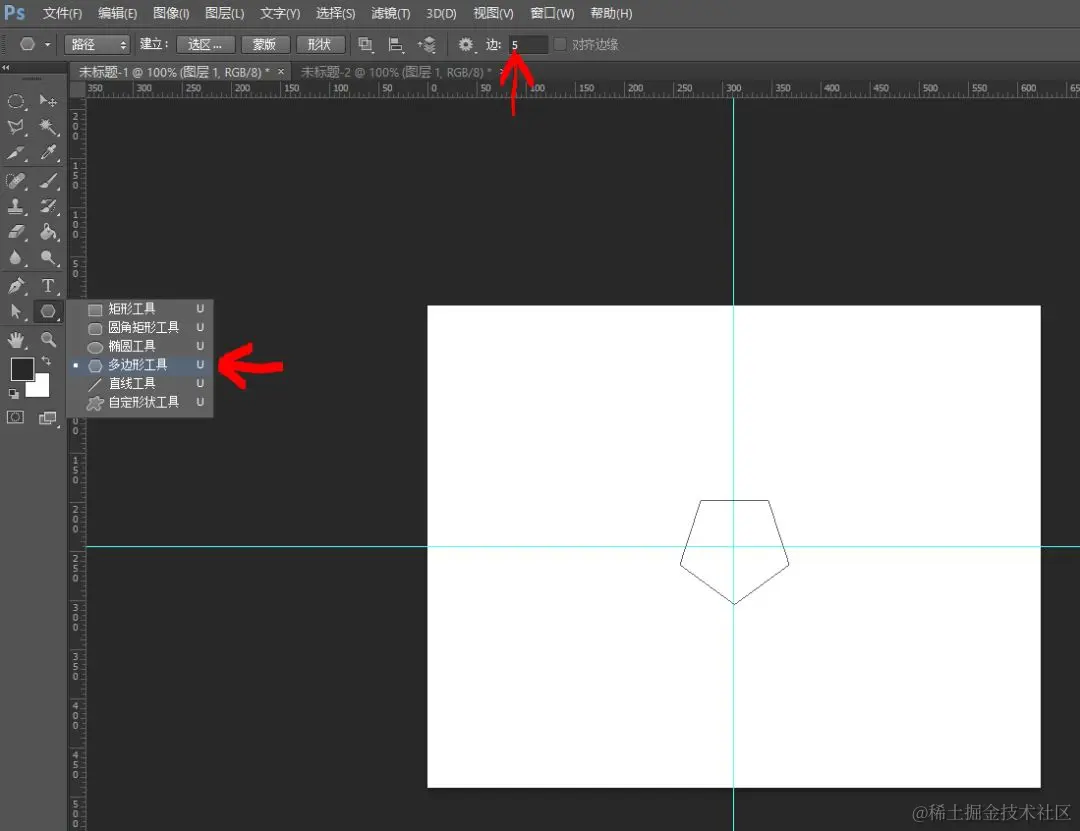Viewport: 1080px width, 831px height.
Task: Open the 编辑(E) menu
Action: coord(118,13)
